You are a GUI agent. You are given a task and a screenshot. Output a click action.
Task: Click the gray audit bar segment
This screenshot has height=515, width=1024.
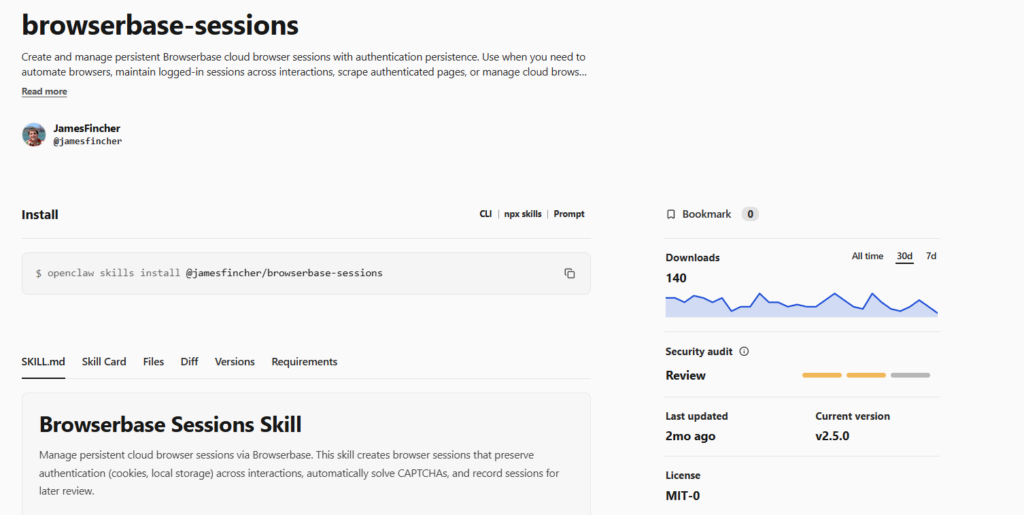[x=910, y=375]
